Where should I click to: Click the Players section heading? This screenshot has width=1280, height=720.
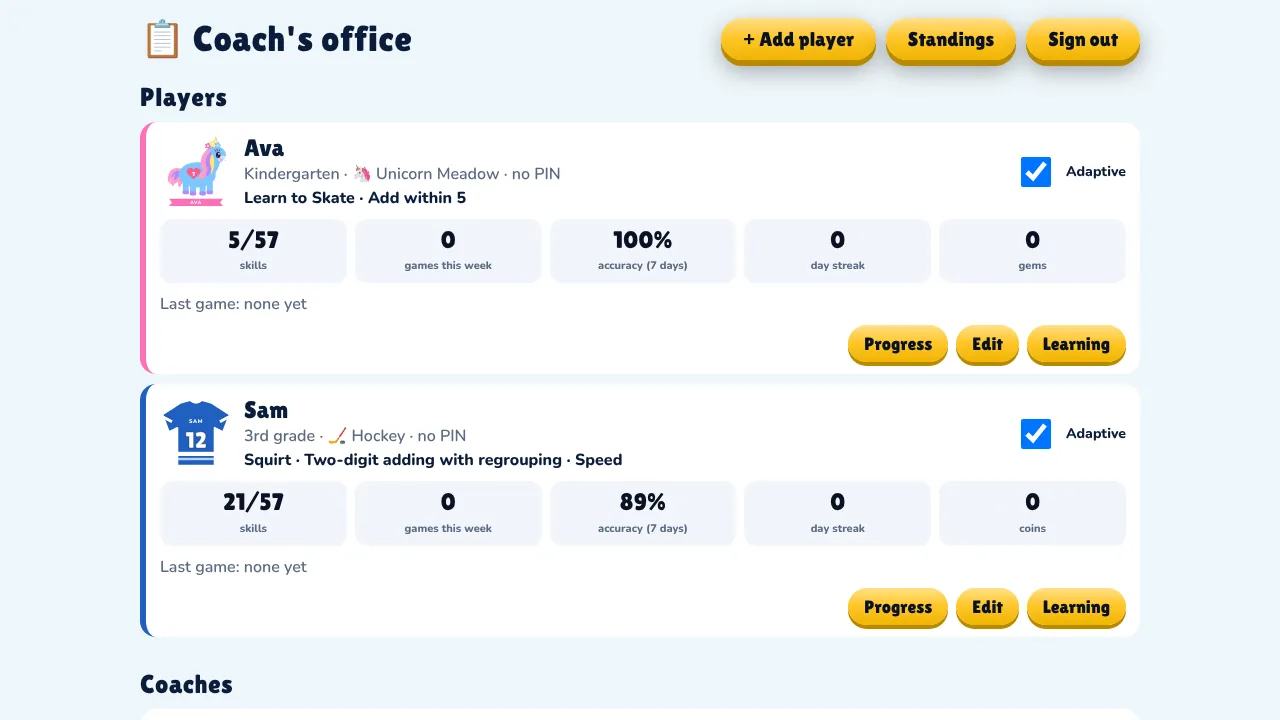click(x=183, y=98)
